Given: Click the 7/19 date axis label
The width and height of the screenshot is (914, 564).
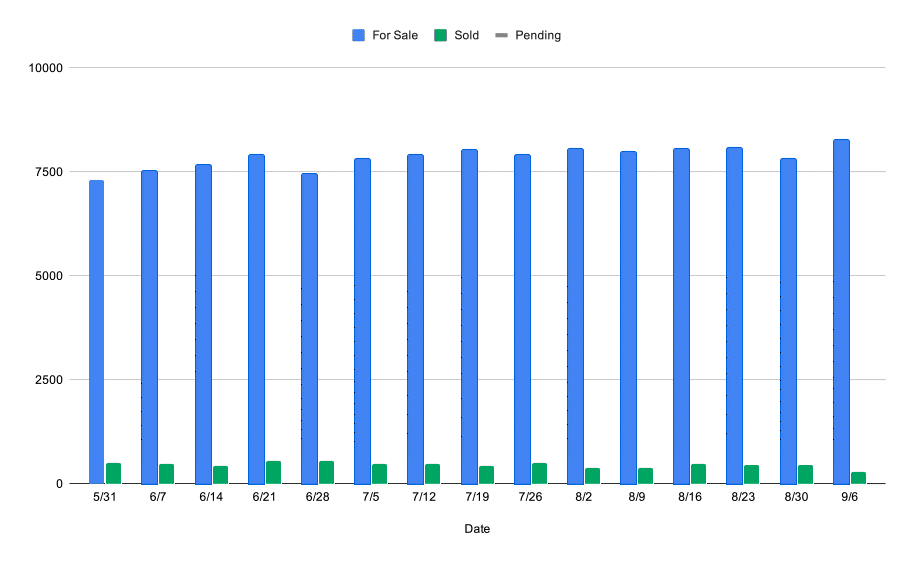Looking at the screenshot, I should point(477,497).
